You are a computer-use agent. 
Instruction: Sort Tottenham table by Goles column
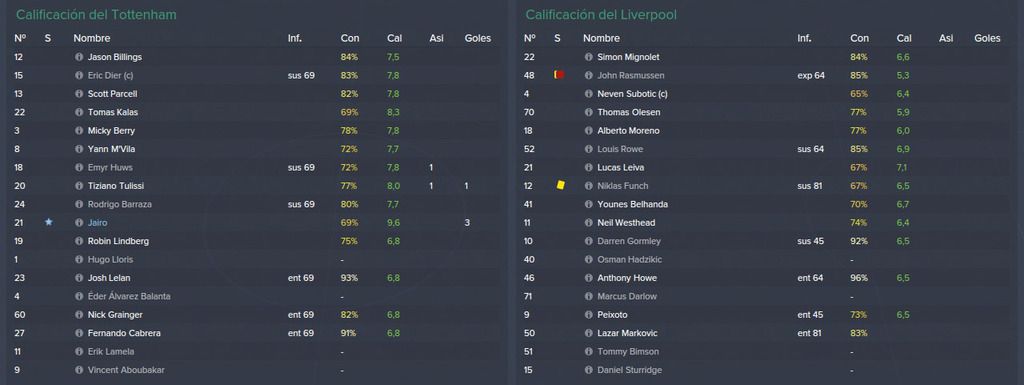click(x=477, y=38)
